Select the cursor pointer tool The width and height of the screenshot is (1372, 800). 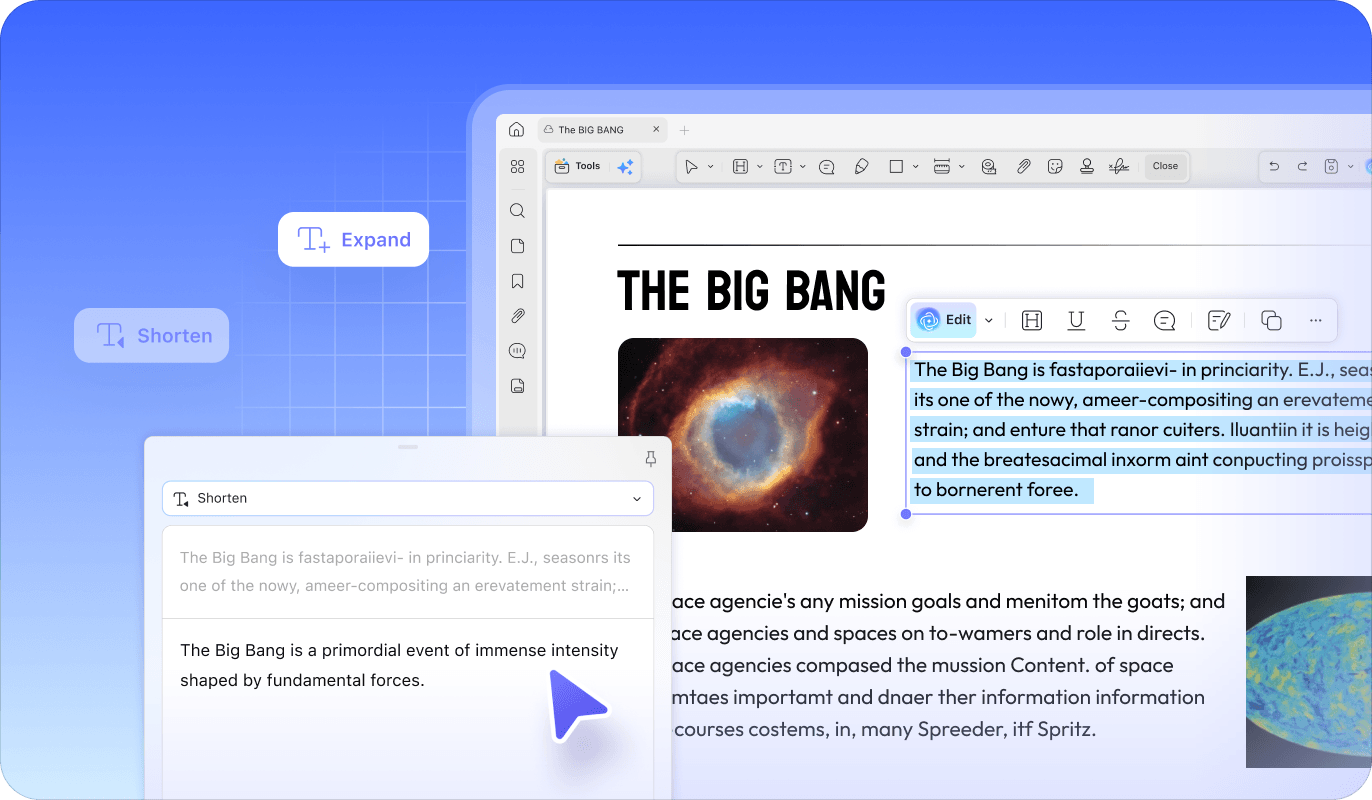pos(691,167)
